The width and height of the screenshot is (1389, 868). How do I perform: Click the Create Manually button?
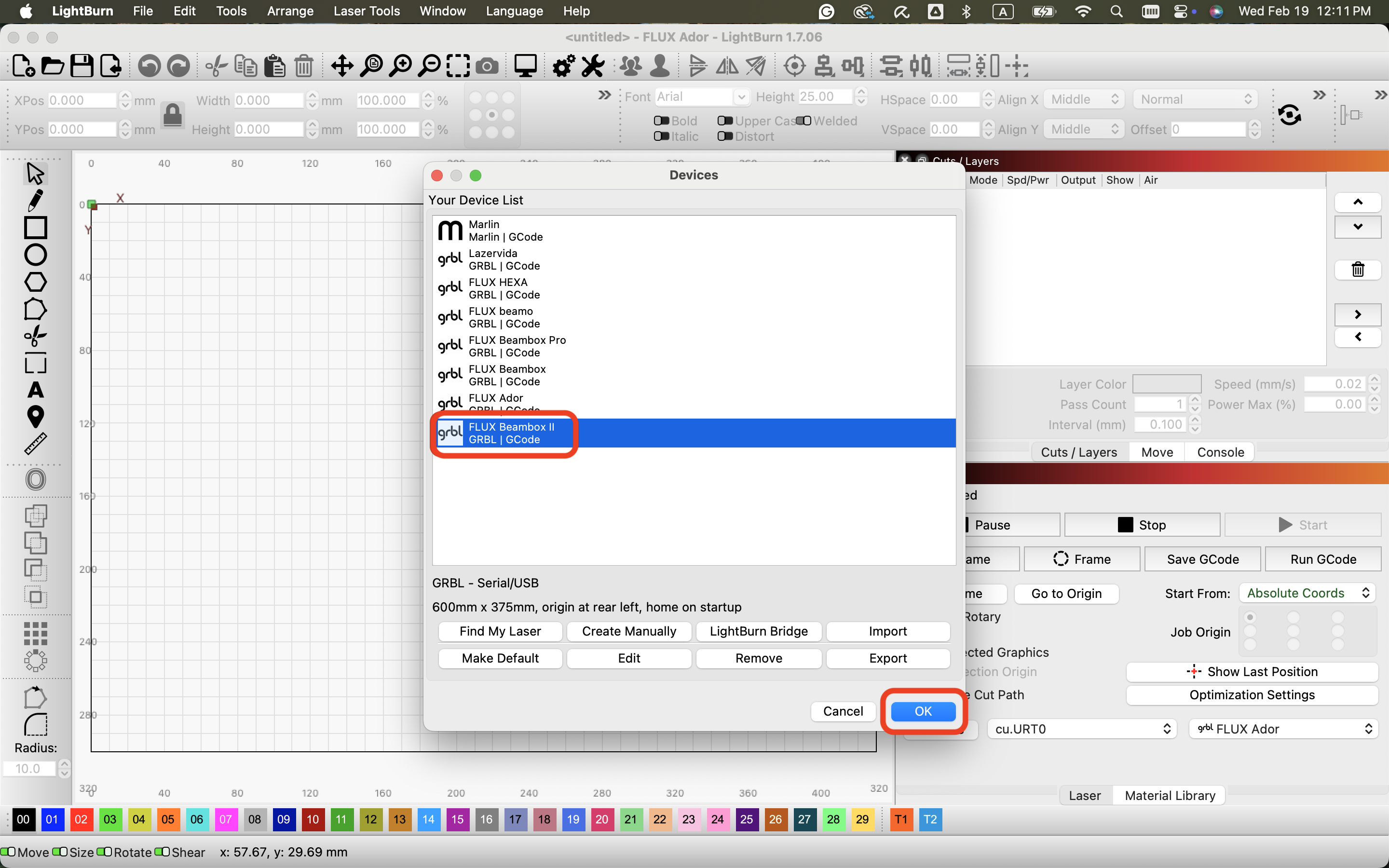[x=629, y=632]
